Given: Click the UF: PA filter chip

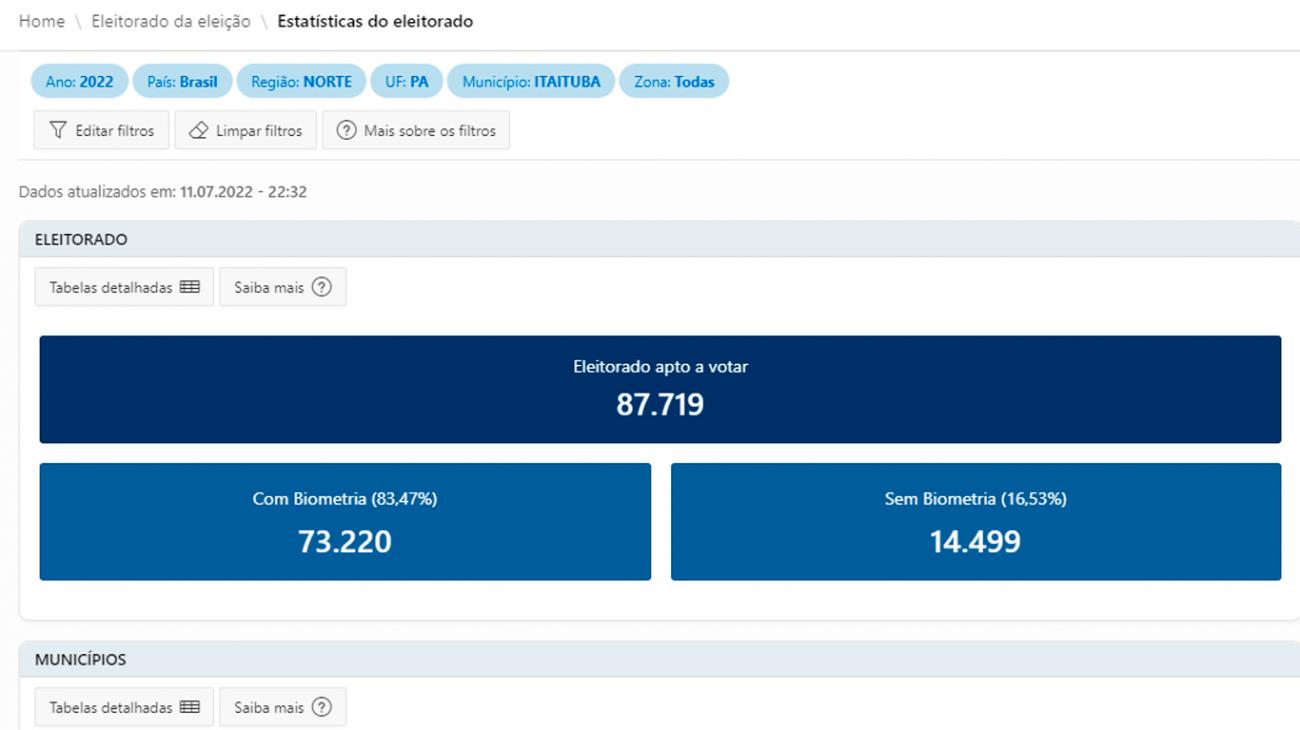Looking at the screenshot, I should (406, 82).
